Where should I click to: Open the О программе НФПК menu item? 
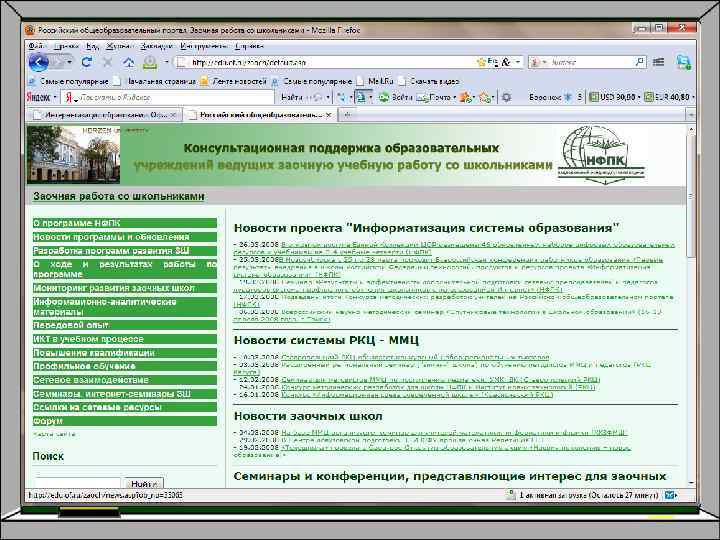[124, 223]
